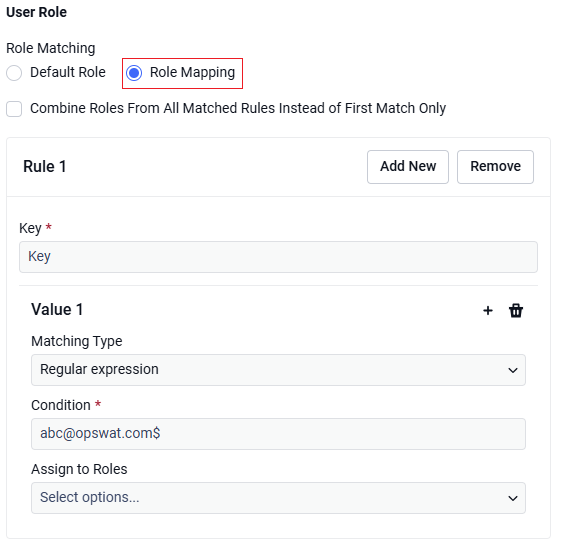Screen dimensions: 561x541
Task: Remove Rule 1 with the Remove button
Action: (x=495, y=167)
